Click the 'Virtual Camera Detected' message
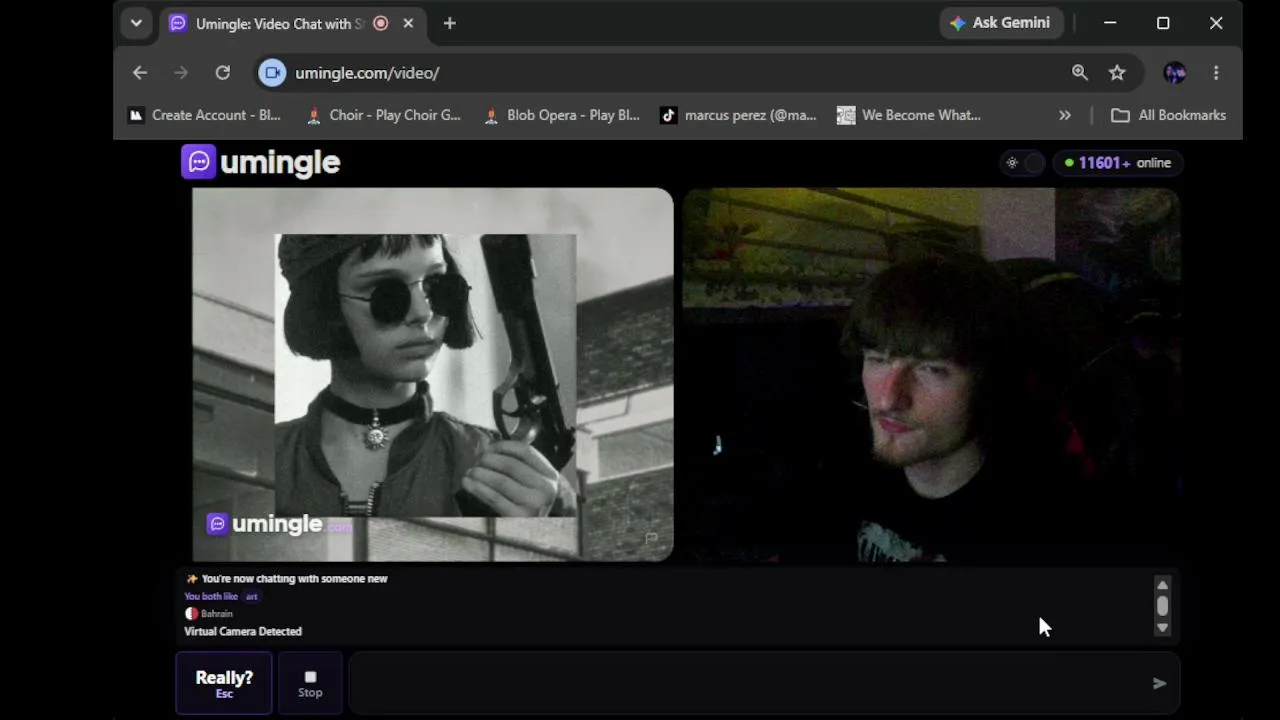This screenshot has width=1280, height=720. click(x=243, y=631)
